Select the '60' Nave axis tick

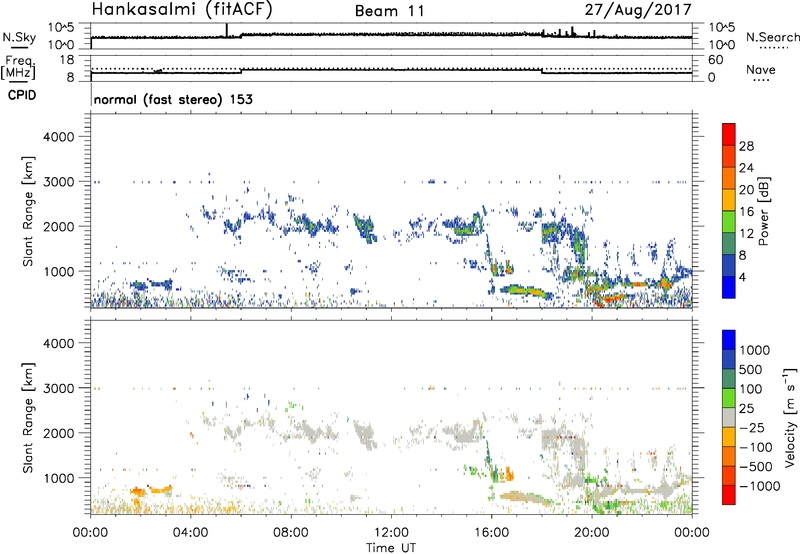[716, 60]
